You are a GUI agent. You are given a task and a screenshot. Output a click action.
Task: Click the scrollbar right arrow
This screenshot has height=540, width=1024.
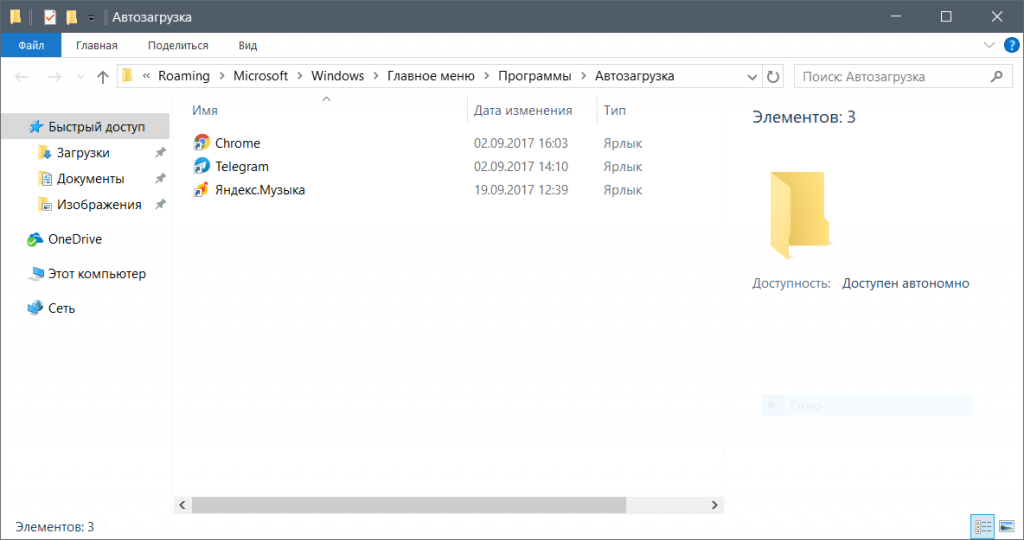(714, 505)
